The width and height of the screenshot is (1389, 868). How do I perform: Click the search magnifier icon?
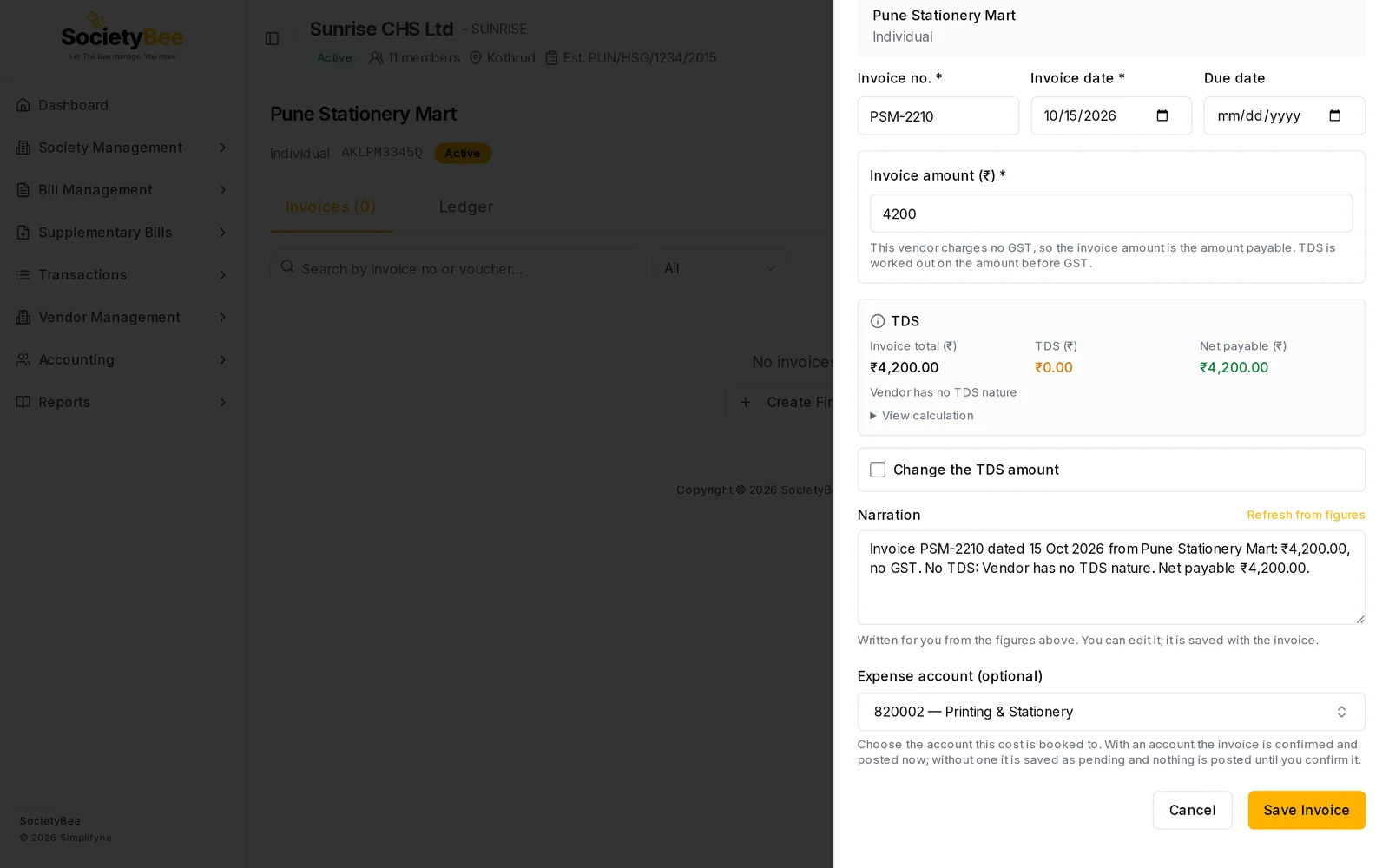[287, 267]
